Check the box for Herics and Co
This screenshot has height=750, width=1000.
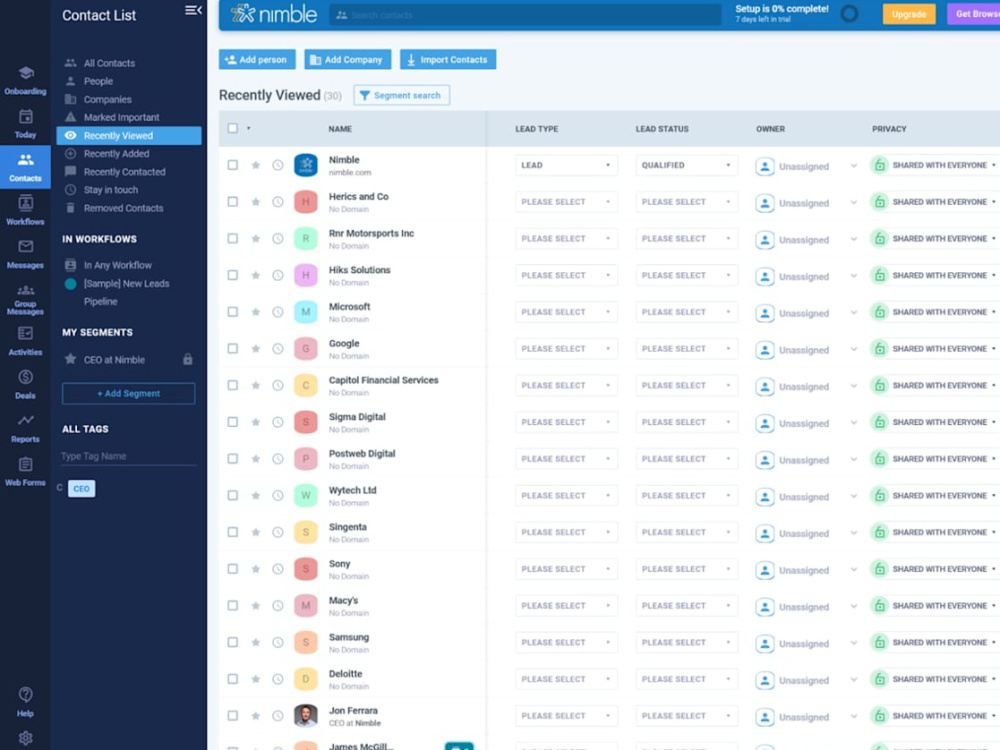[x=233, y=202]
